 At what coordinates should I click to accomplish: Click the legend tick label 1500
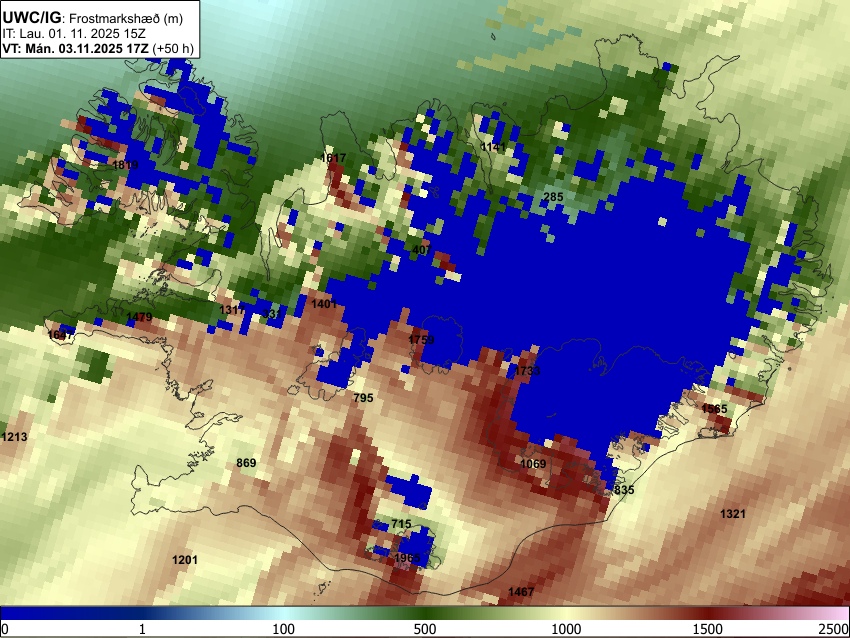click(x=708, y=629)
